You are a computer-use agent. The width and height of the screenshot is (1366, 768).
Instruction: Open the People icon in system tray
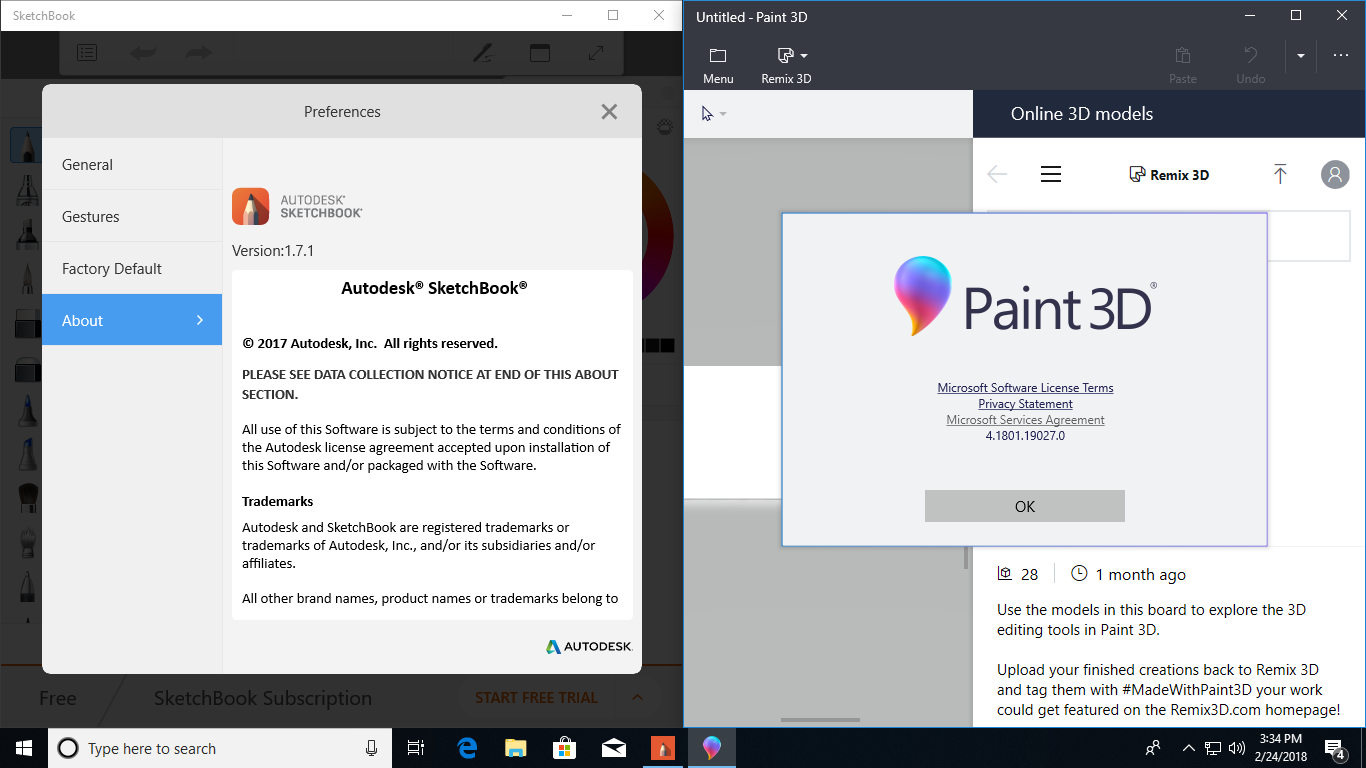click(1153, 748)
